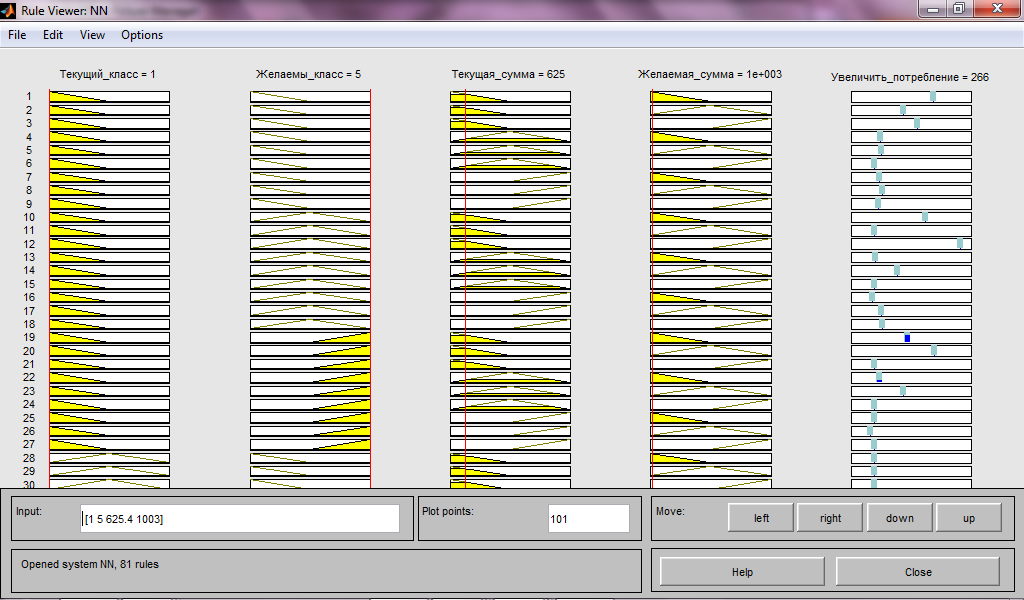This screenshot has height=600, width=1024.
Task: Open Help for the Rule Viewer
Action: tap(742, 572)
